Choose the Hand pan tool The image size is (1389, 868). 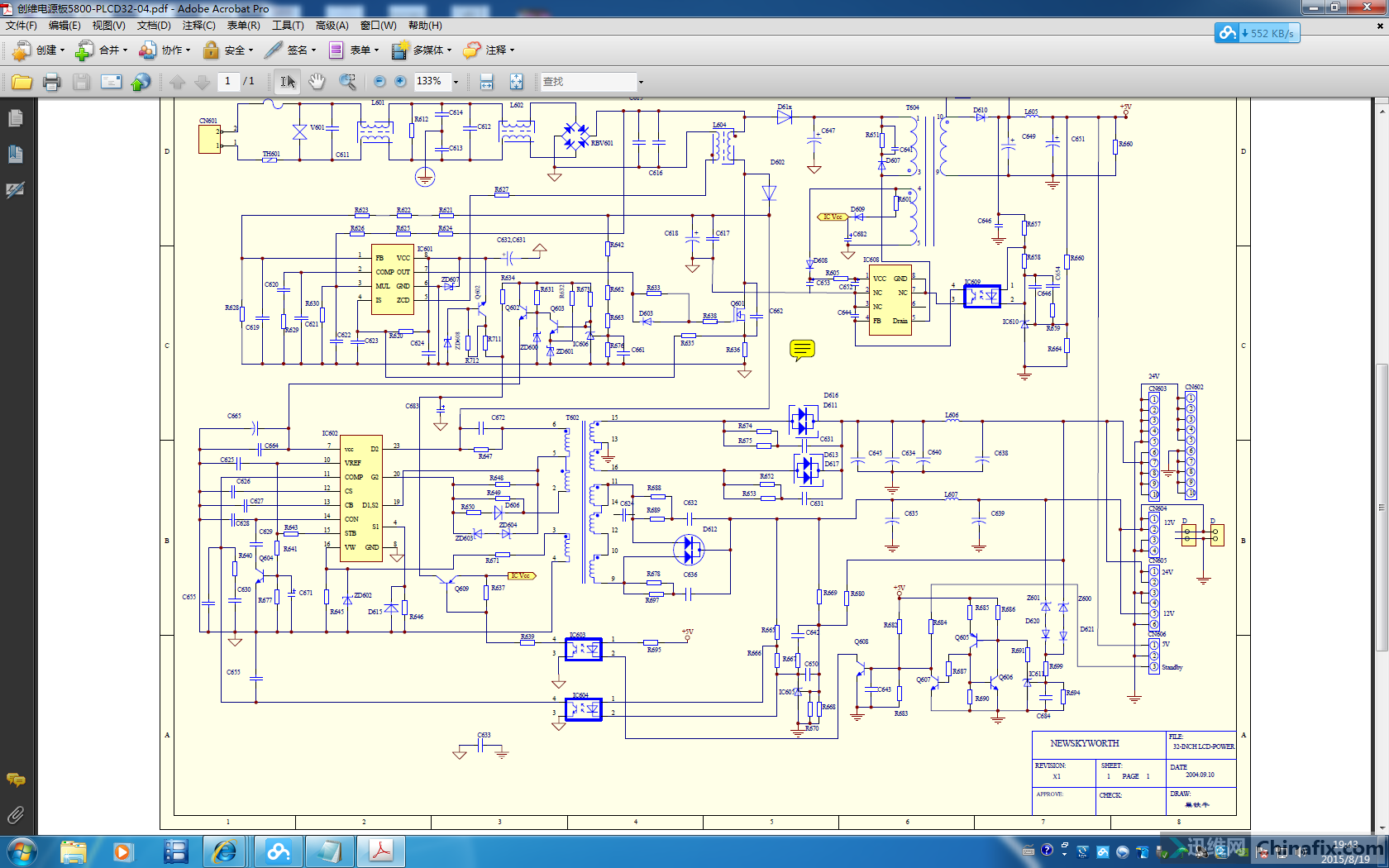[317, 82]
